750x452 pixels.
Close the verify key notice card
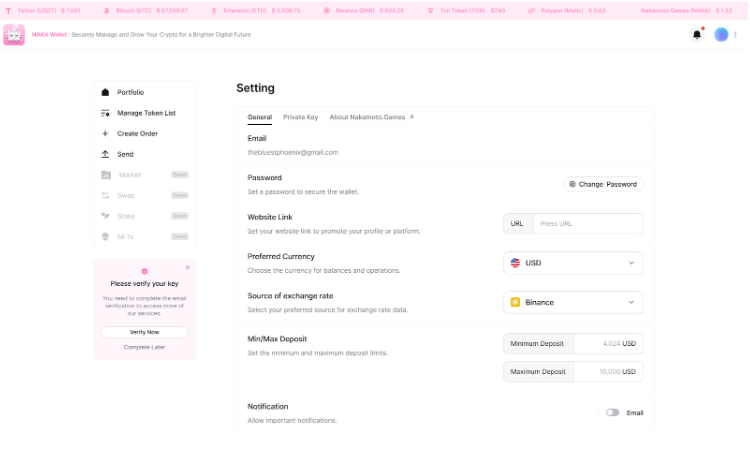point(187,267)
